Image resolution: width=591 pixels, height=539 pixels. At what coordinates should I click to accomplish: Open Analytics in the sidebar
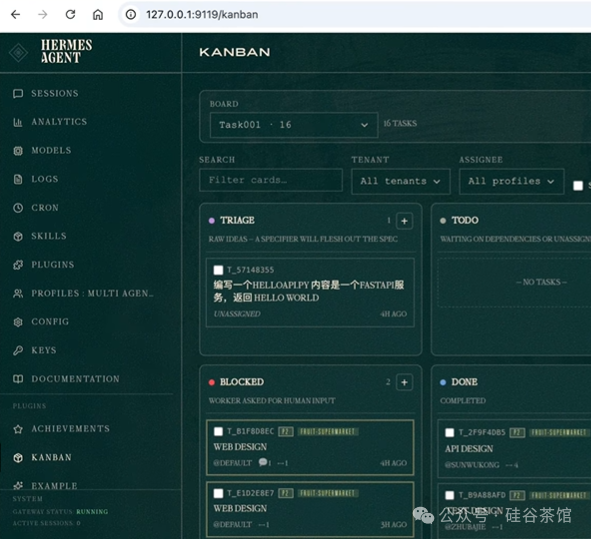59,122
